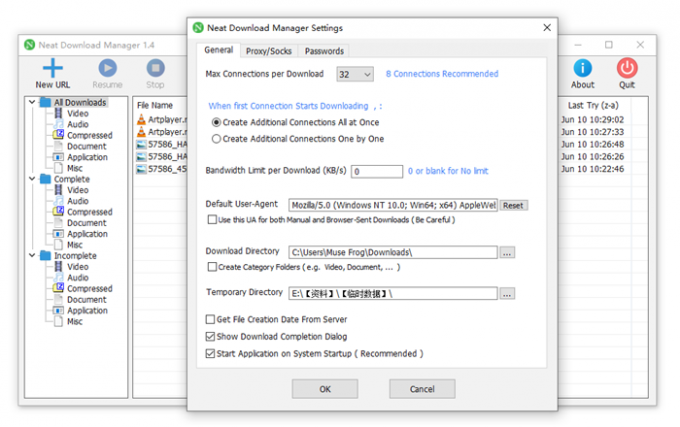Screen dimensions: 680x427
Task: Click the Temporary Directory path field
Action: 393,293
